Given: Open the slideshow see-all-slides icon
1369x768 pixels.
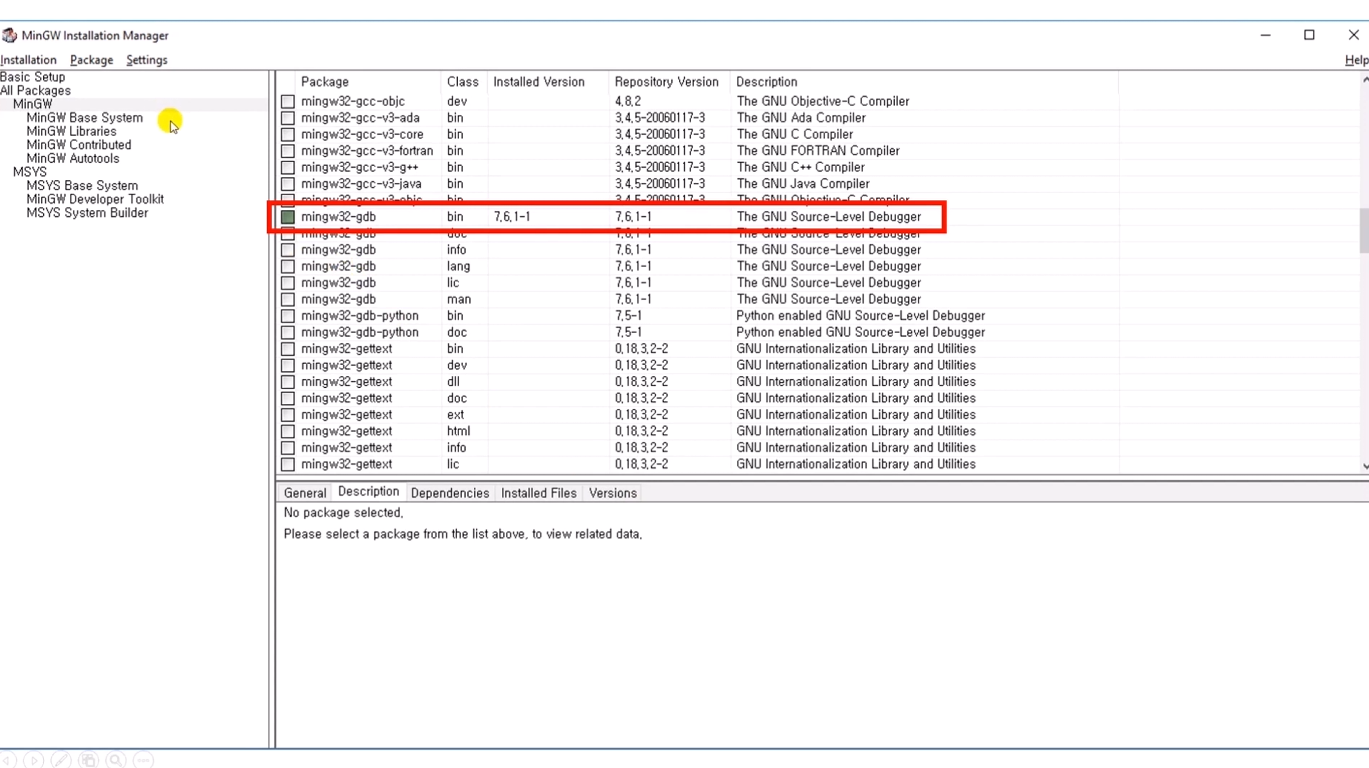Looking at the screenshot, I should [88, 760].
